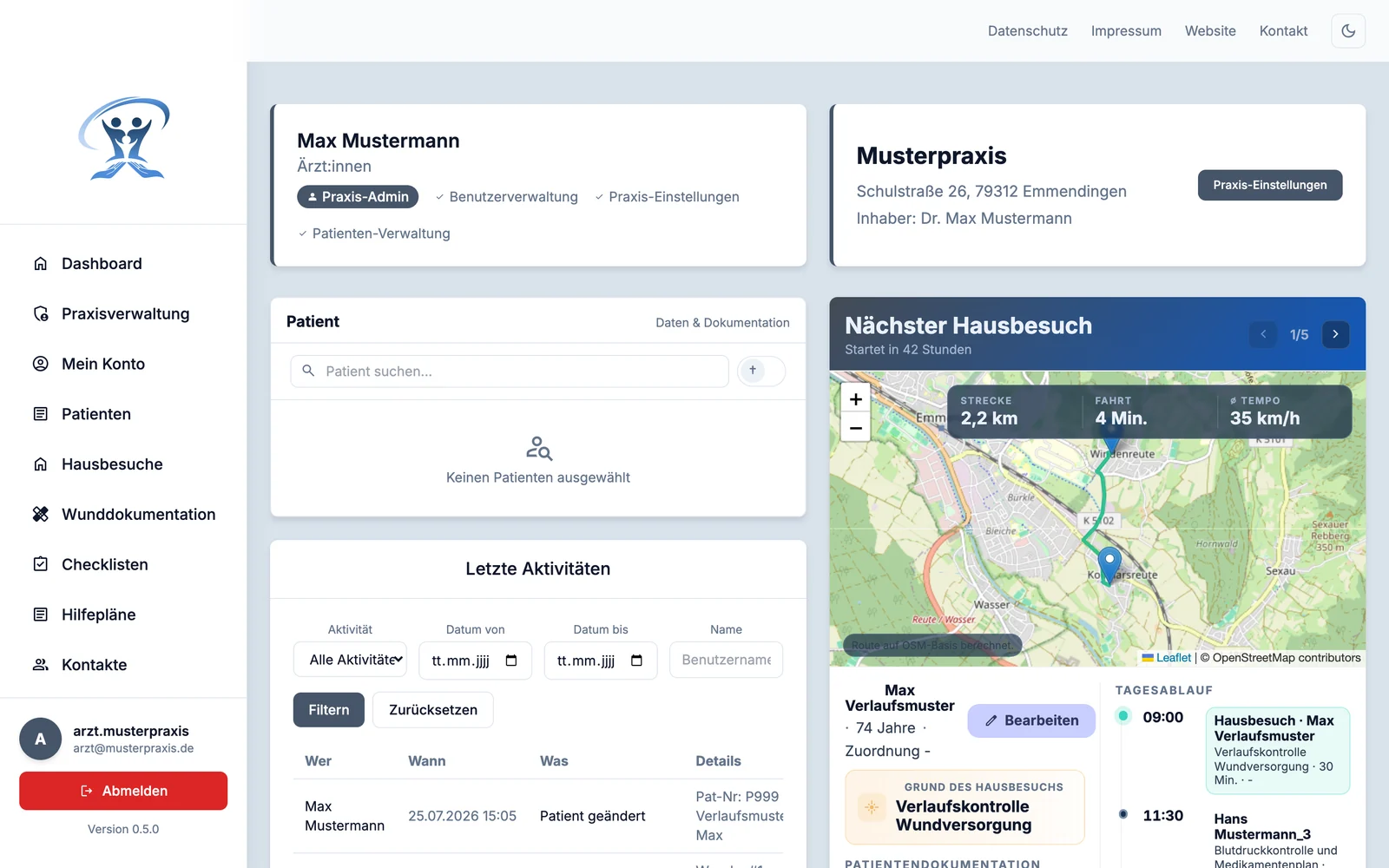
Task: Click the Patienten-Verwaltung permission label
Action: click(x=381, y=233)
